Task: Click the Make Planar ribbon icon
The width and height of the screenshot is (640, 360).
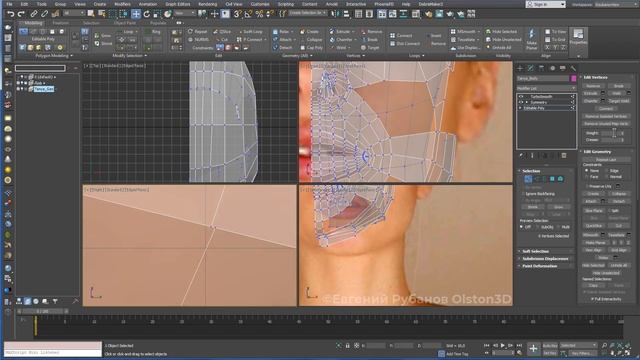Action: 531,39
